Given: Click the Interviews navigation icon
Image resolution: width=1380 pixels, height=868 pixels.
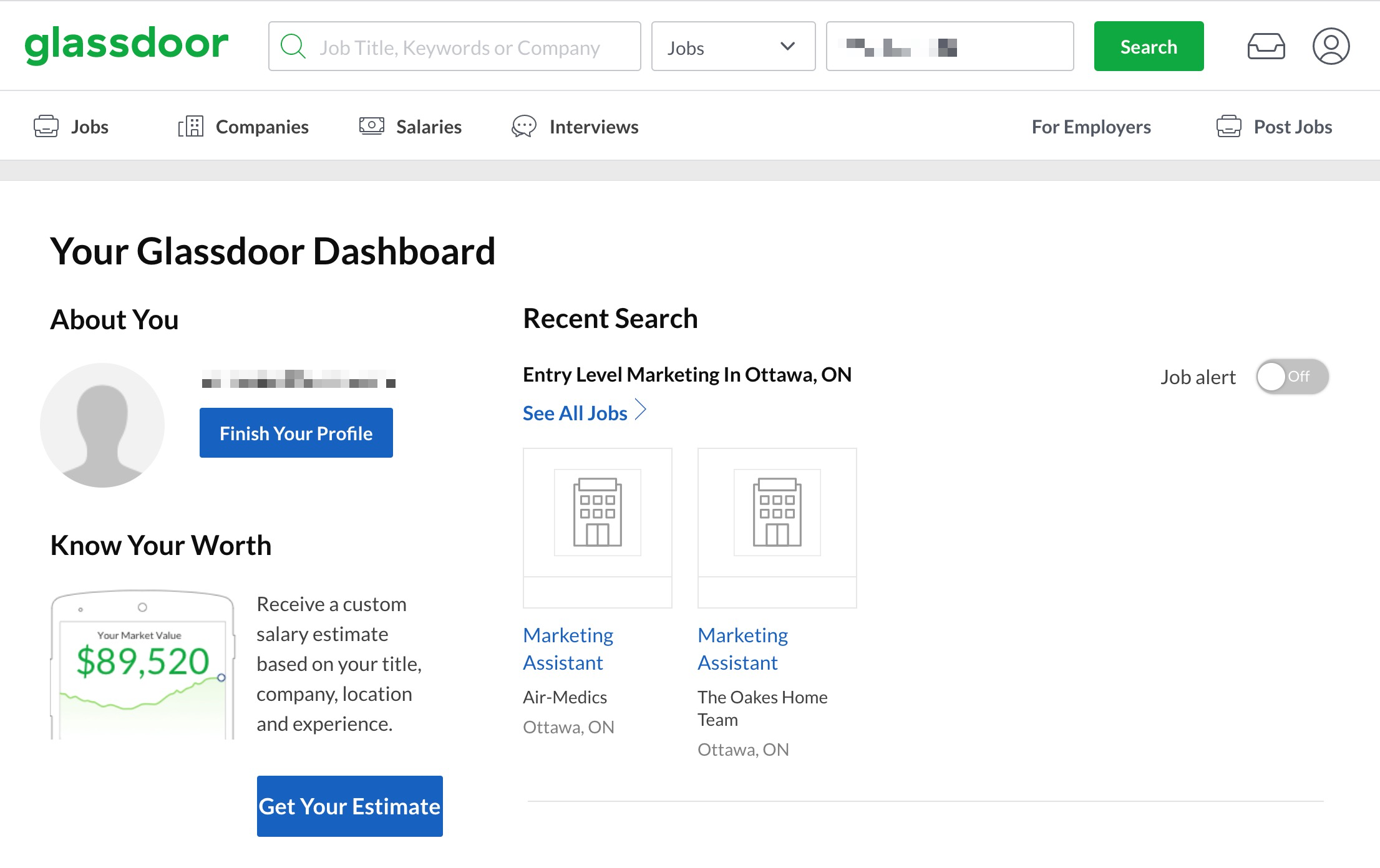Looking at the screenshot, I should pyautogui.click(x=524, y=126).
